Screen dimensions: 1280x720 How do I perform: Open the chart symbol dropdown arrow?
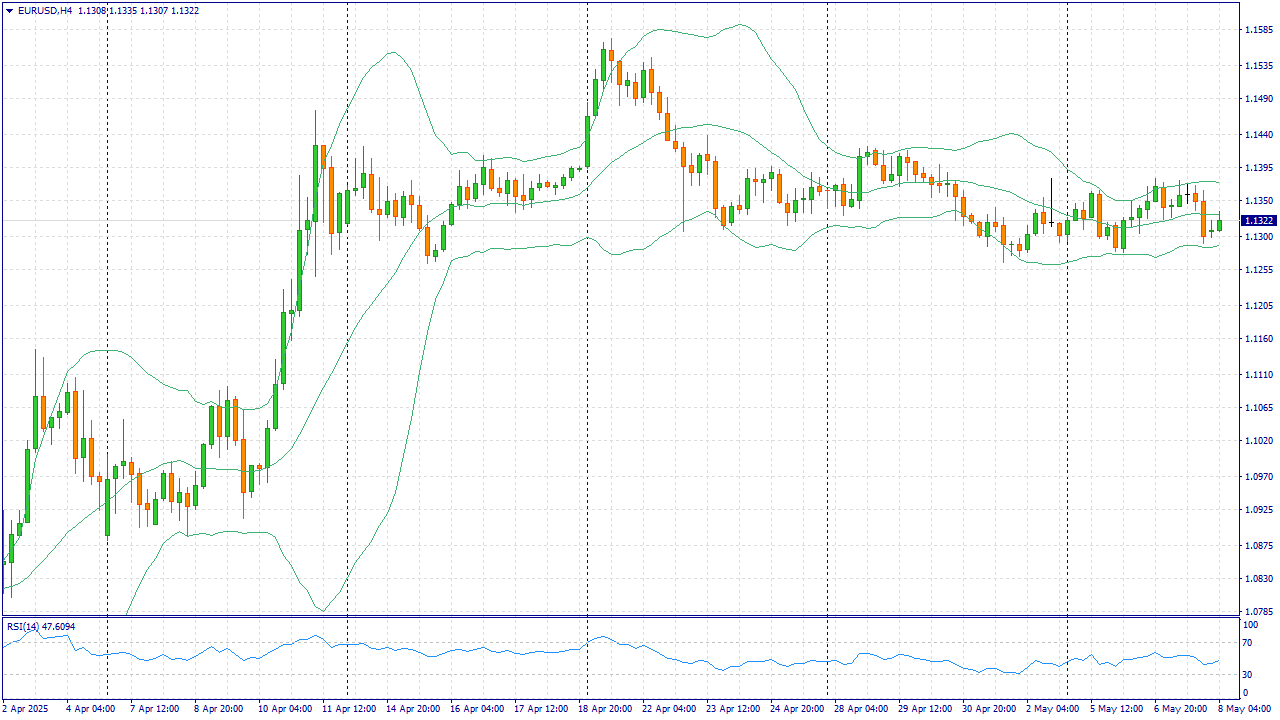click(x=10, y=10)
